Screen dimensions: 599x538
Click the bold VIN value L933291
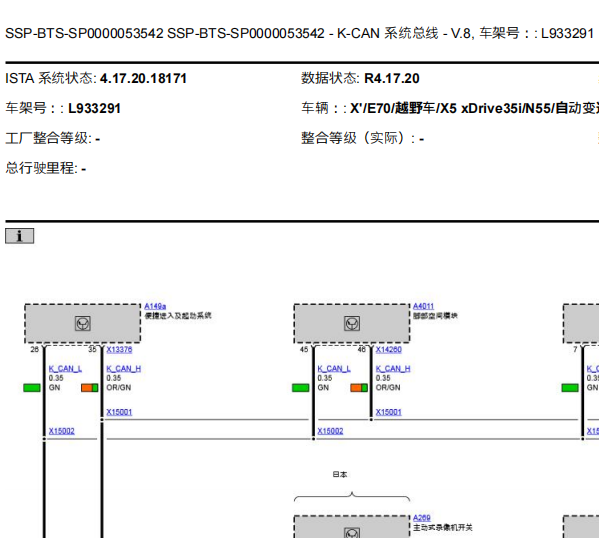94,108
